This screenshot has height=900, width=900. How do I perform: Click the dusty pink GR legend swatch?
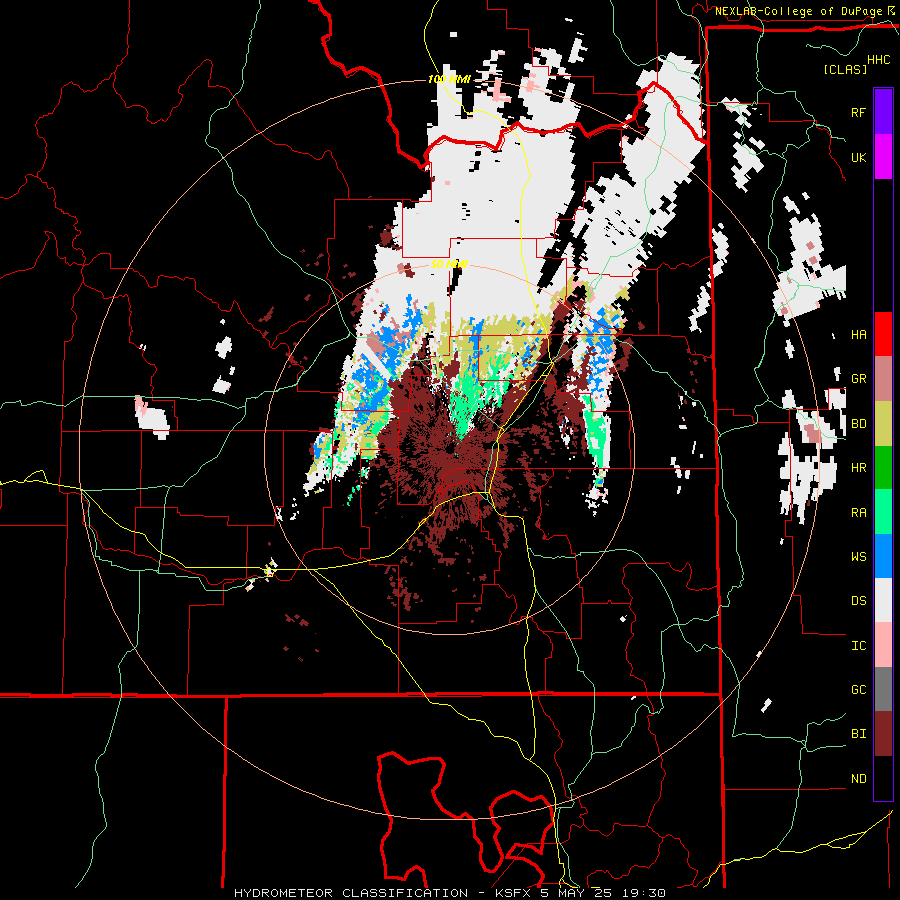[883, 379]
